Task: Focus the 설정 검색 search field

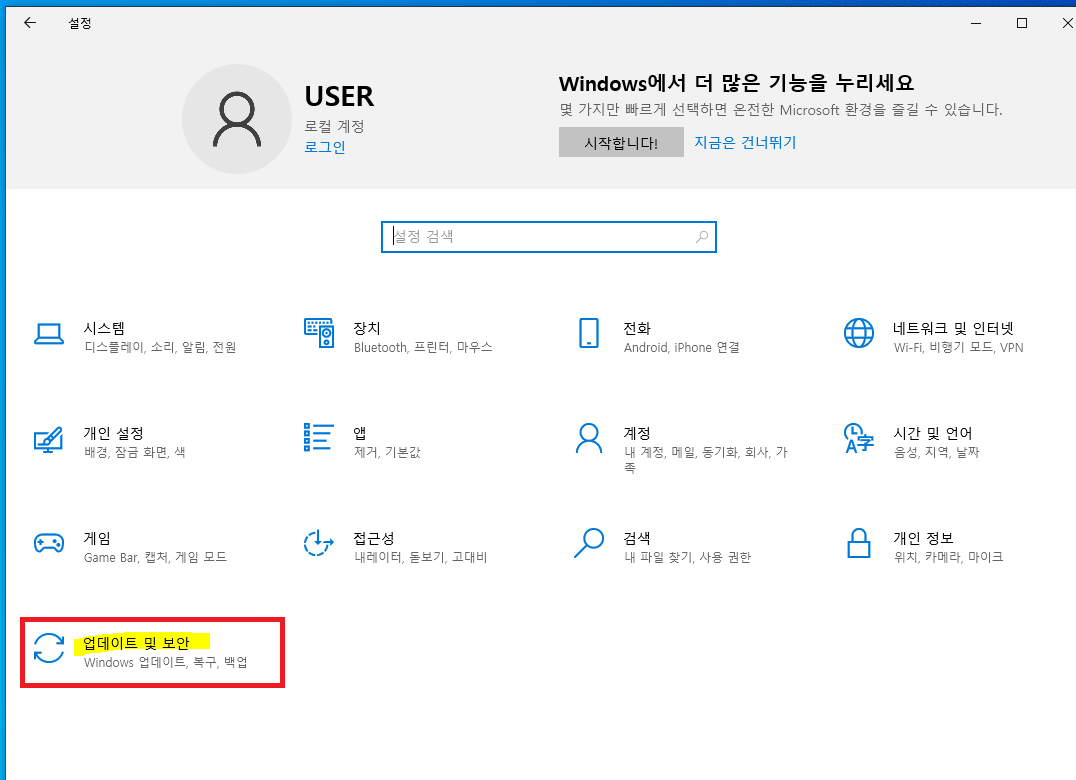Action: [x=549, y=237]
